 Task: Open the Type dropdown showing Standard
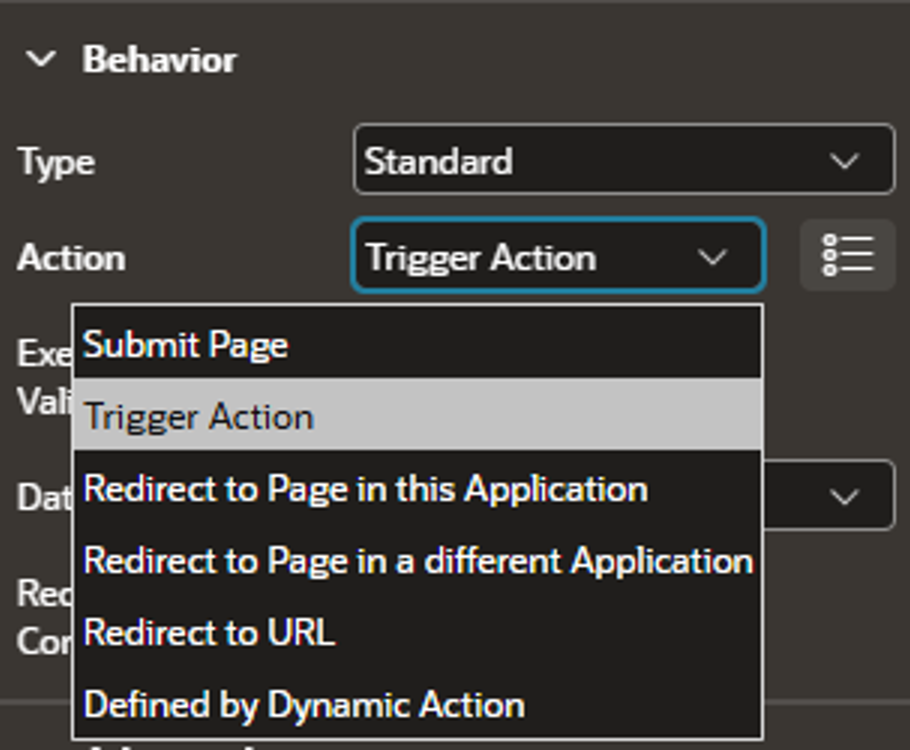(624, 159)
